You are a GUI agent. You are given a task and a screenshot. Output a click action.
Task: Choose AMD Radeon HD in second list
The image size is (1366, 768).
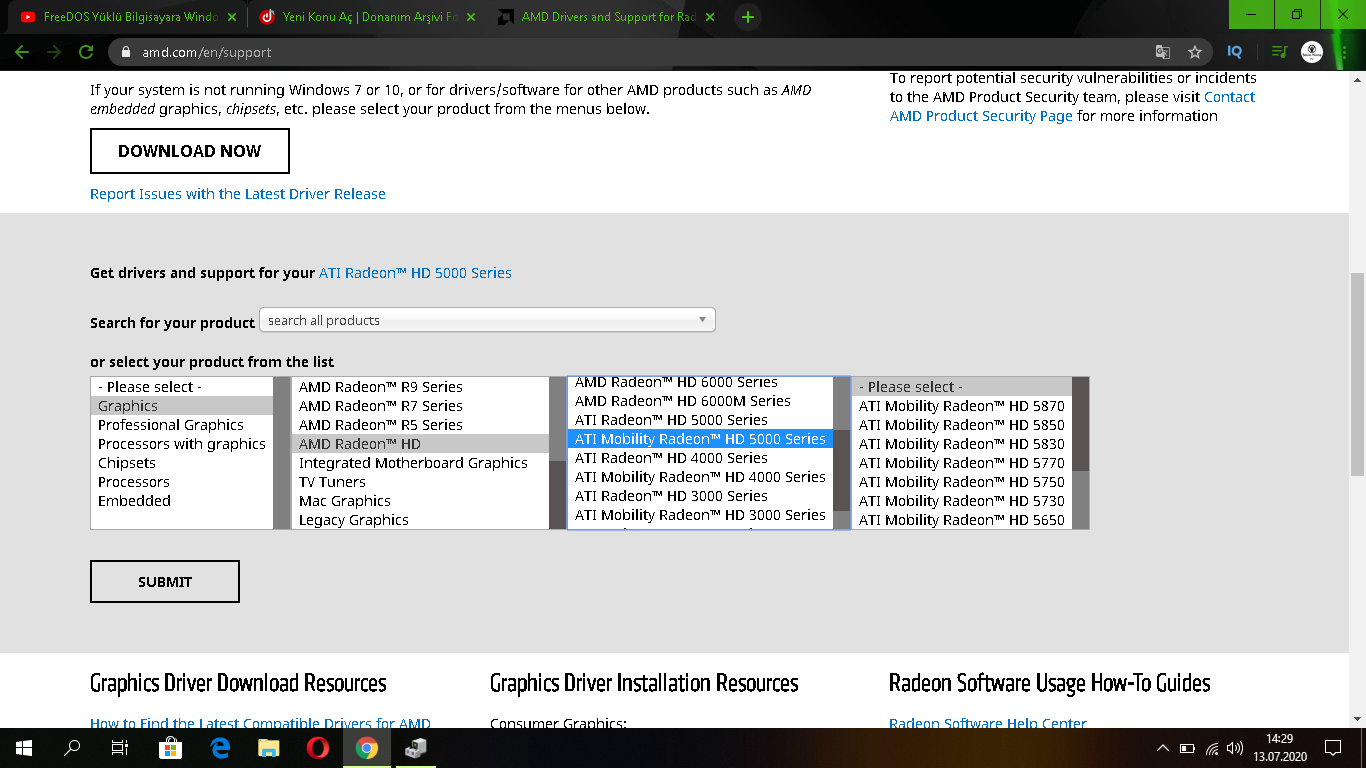420,444
